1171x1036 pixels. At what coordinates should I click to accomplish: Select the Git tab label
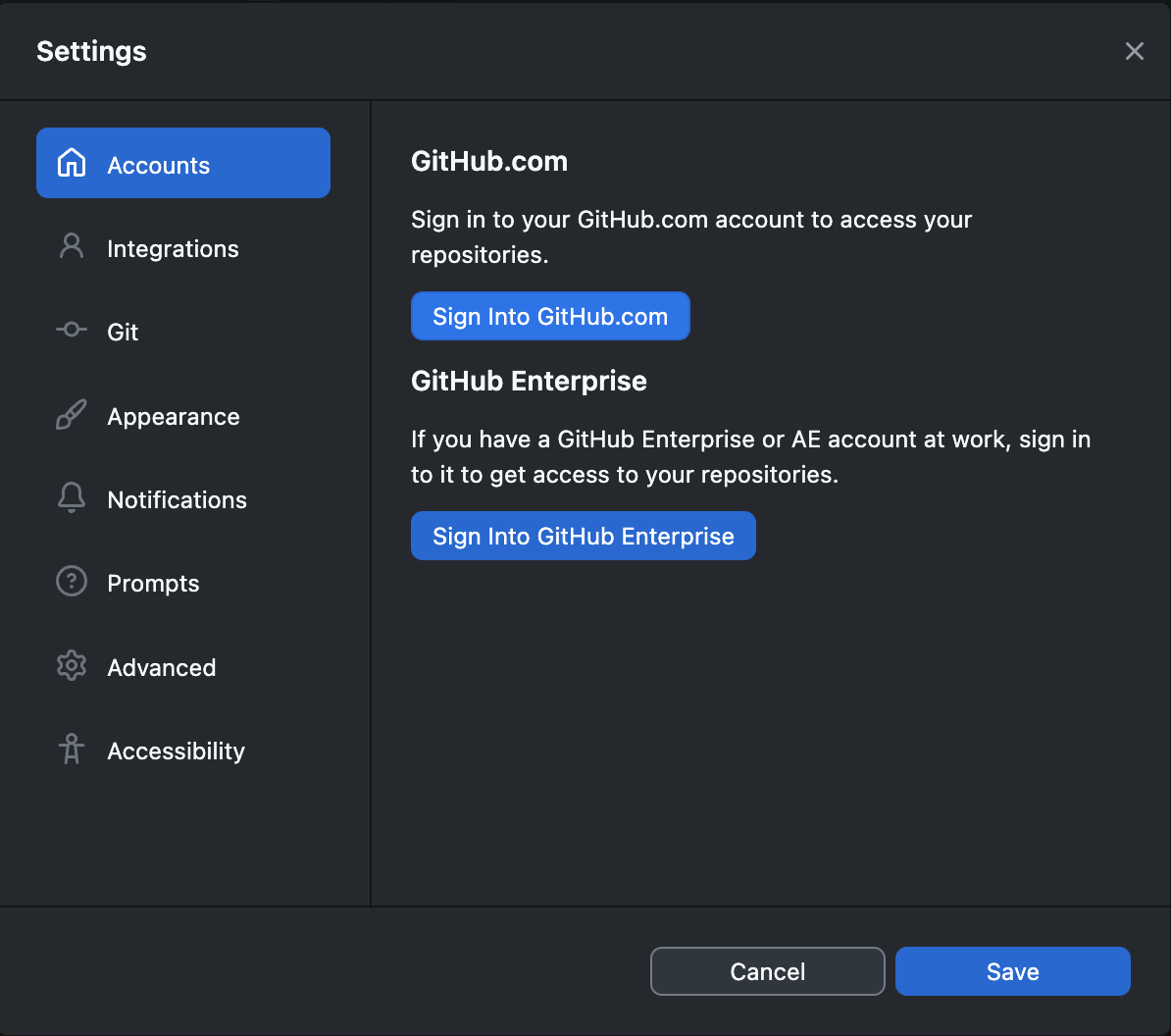(x=123, y=333)
